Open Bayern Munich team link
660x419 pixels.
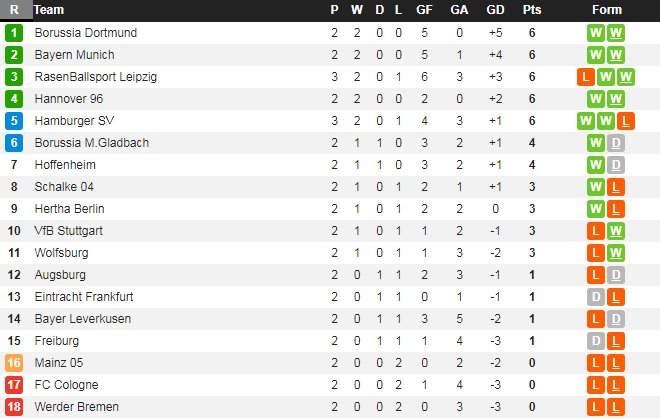pos(74,55)
